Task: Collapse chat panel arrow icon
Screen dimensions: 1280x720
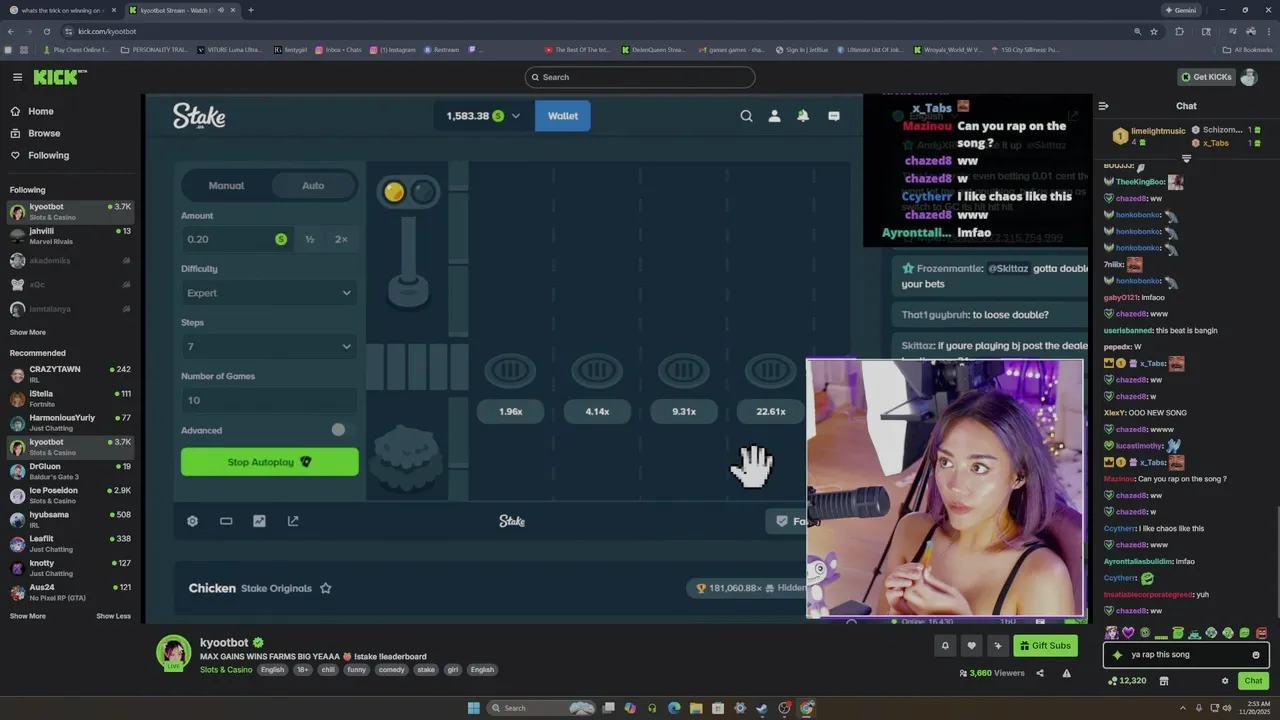Action: (x=1103, y=106)
